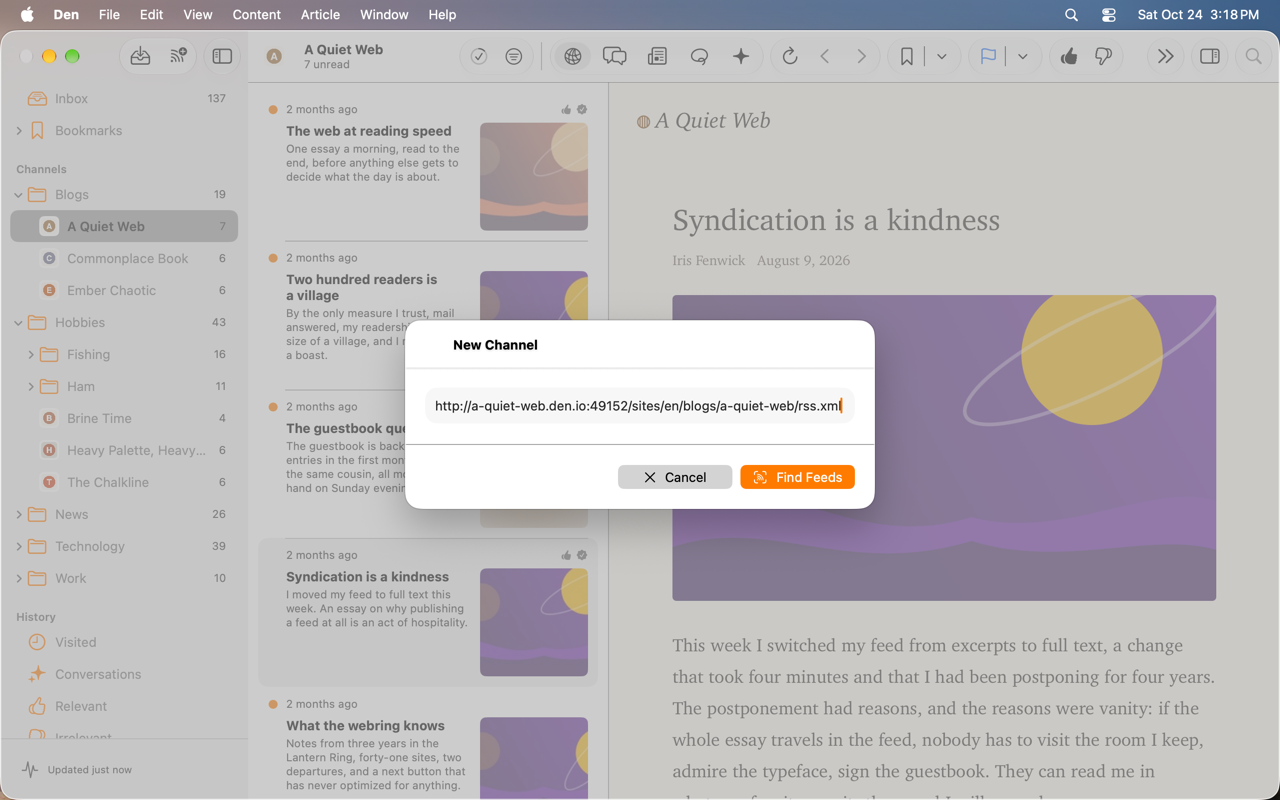Open the Content menu
Screen dimensions: 1280x800
(256, 15)
